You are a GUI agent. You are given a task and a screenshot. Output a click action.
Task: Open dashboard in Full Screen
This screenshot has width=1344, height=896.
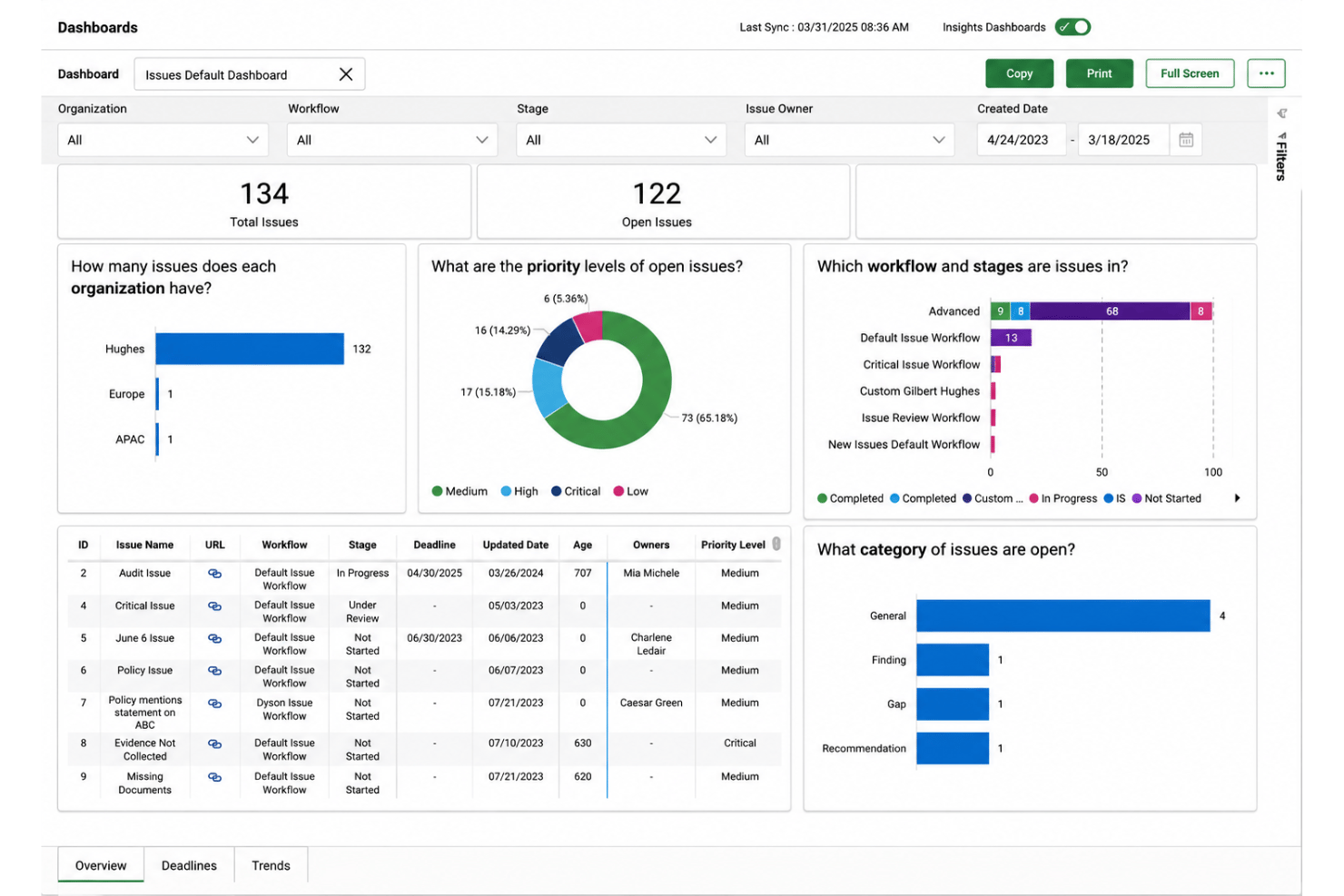pos(1190,74)
